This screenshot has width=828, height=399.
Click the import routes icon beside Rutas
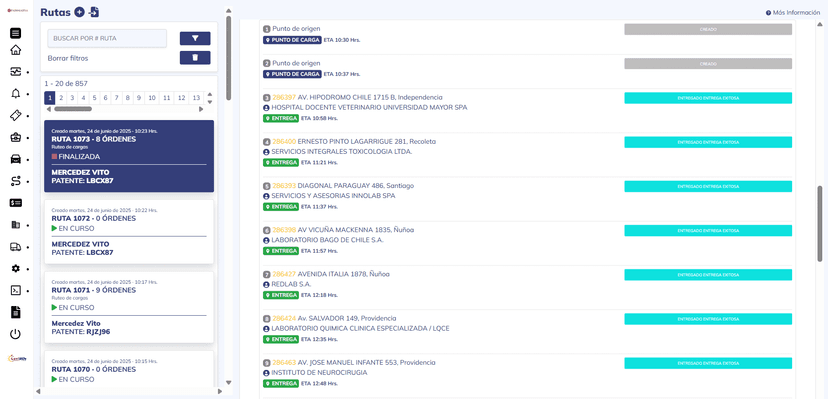[x=94, y=12]
